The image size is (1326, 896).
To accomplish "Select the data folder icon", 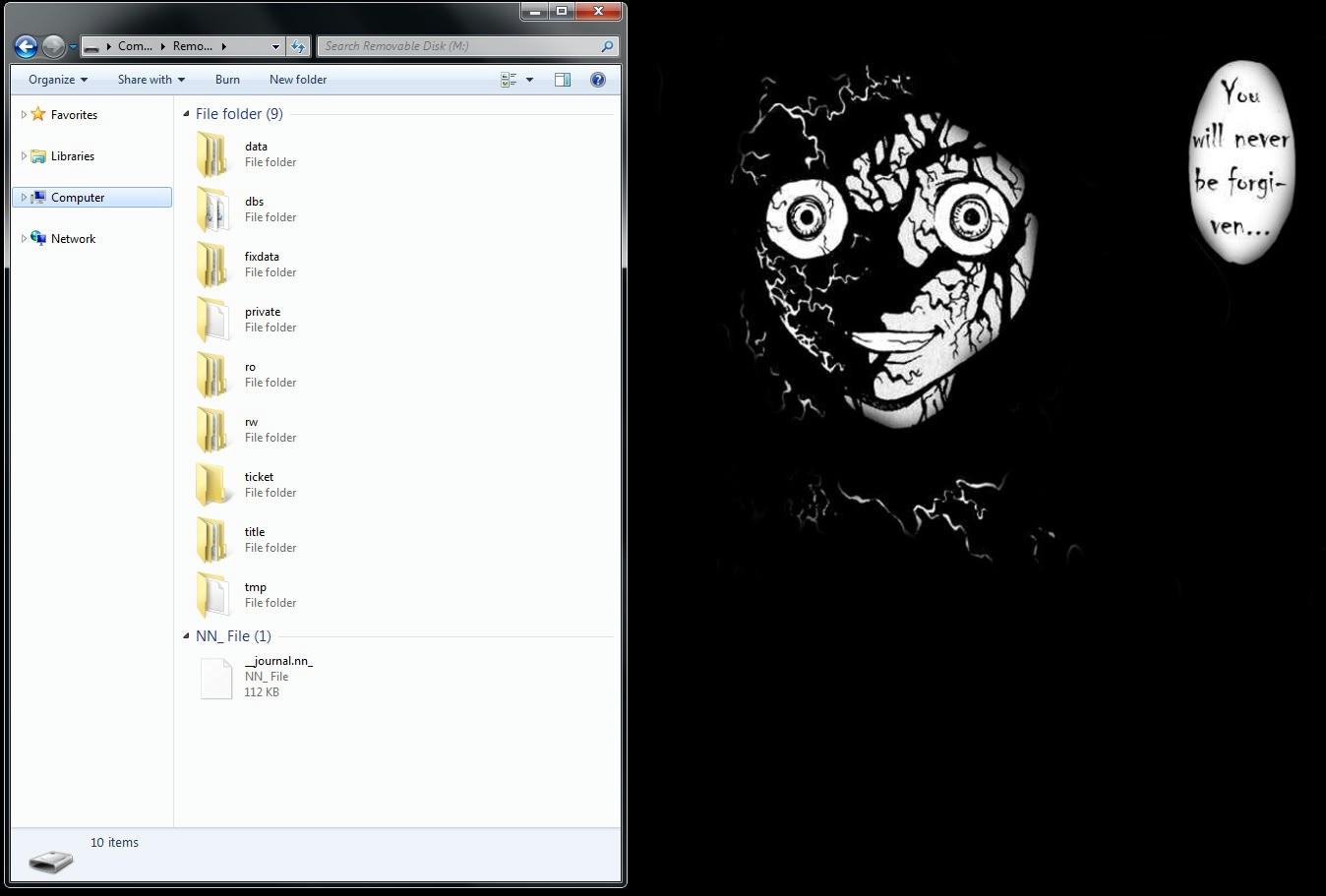I will [x=211, y=154].
